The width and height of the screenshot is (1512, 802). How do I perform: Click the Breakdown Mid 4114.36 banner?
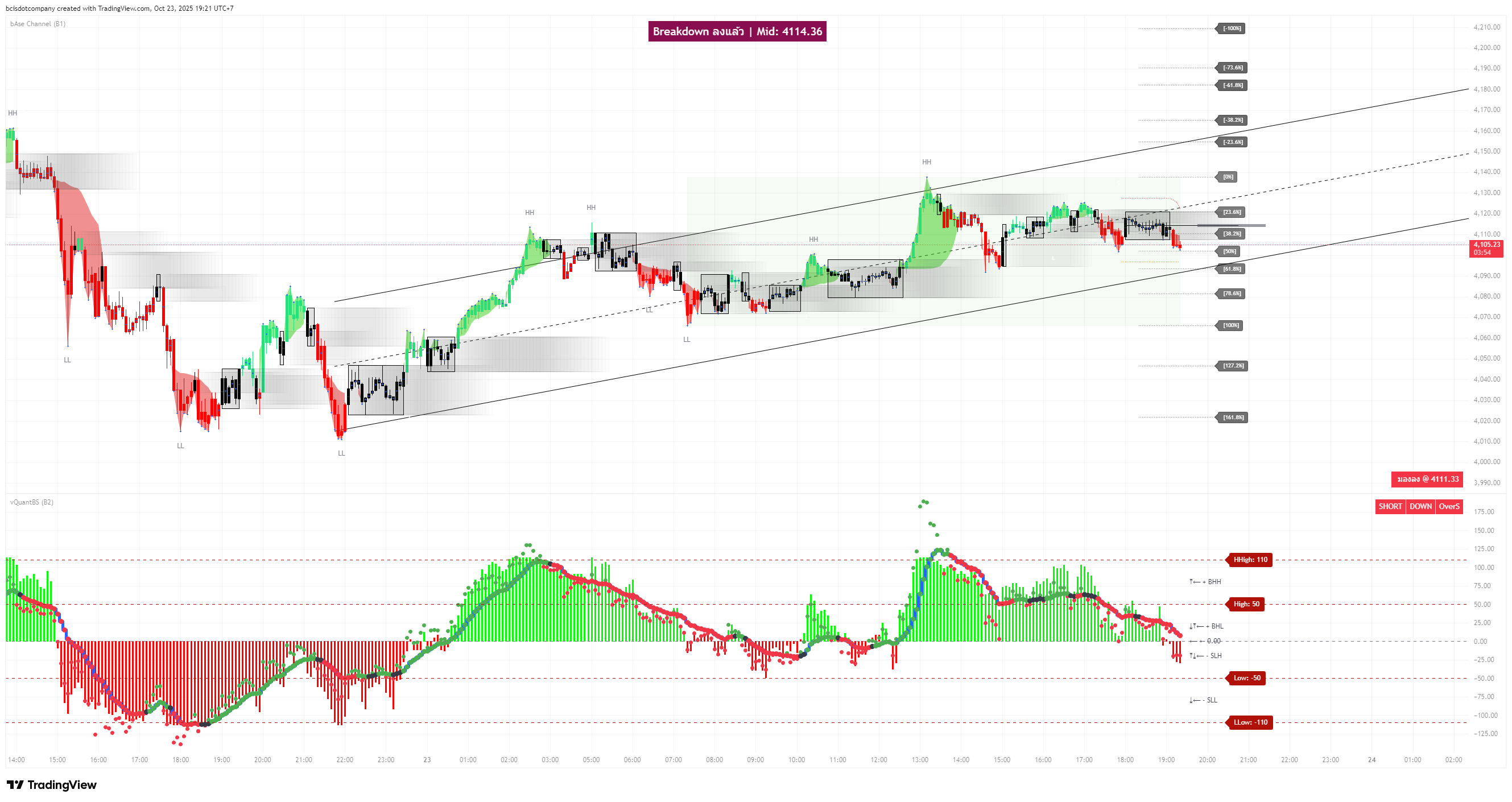click(737, 31)
